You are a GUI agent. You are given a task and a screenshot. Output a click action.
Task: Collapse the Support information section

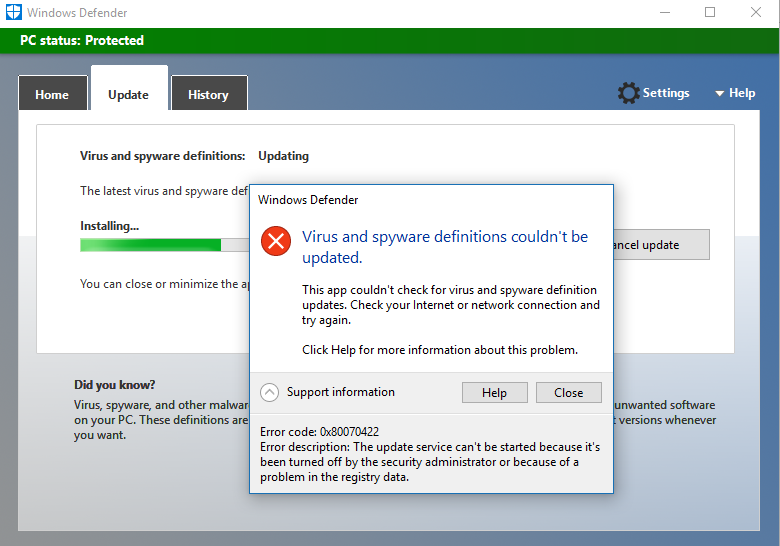coord(269,392)
